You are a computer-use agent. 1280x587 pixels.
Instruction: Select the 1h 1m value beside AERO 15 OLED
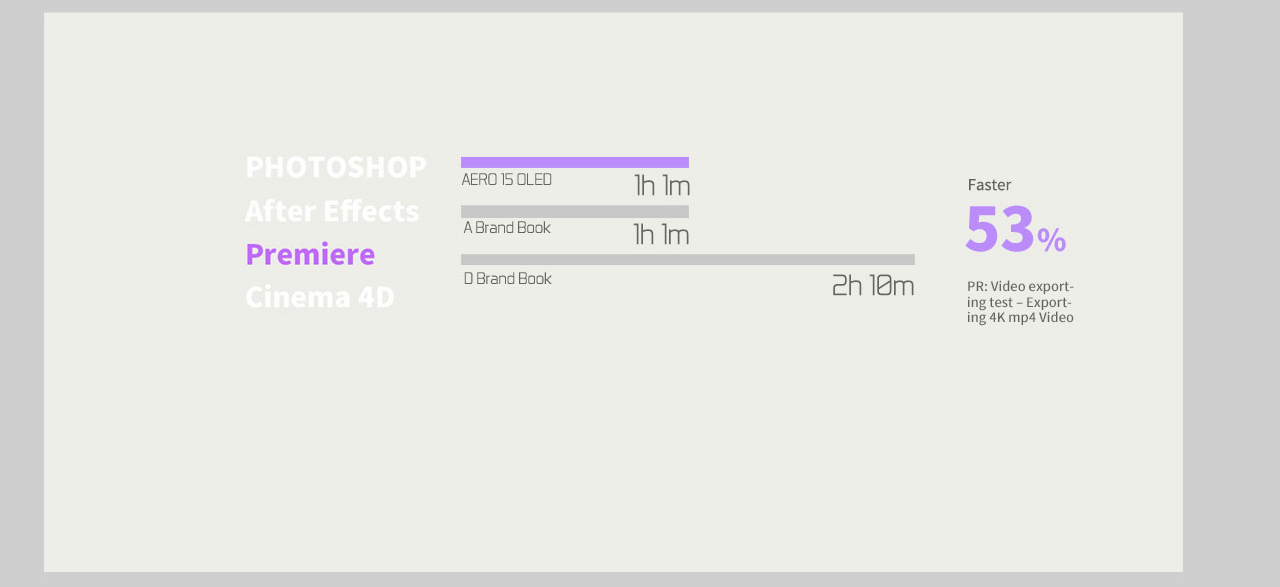tap(661, 186)
